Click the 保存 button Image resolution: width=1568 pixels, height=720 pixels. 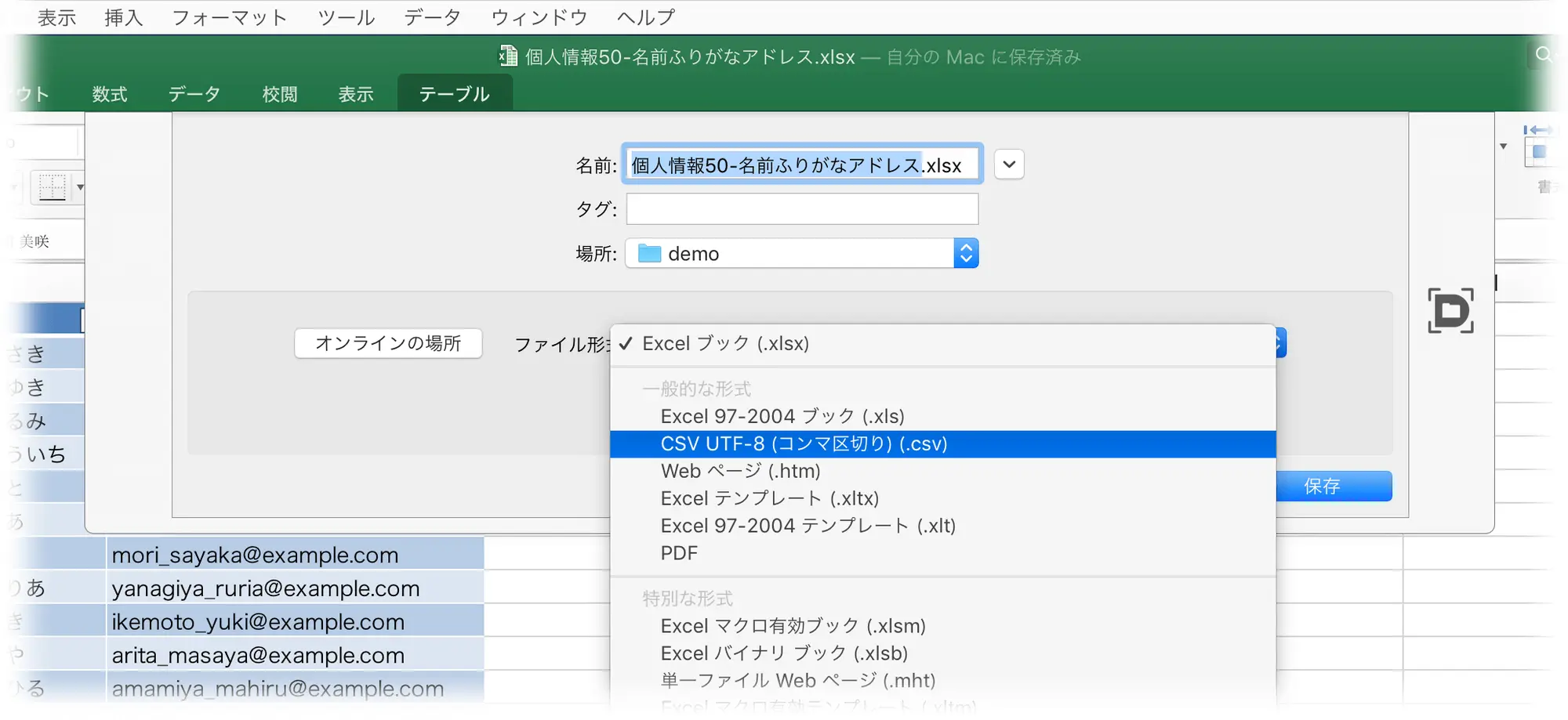[x=1334, y=486]
